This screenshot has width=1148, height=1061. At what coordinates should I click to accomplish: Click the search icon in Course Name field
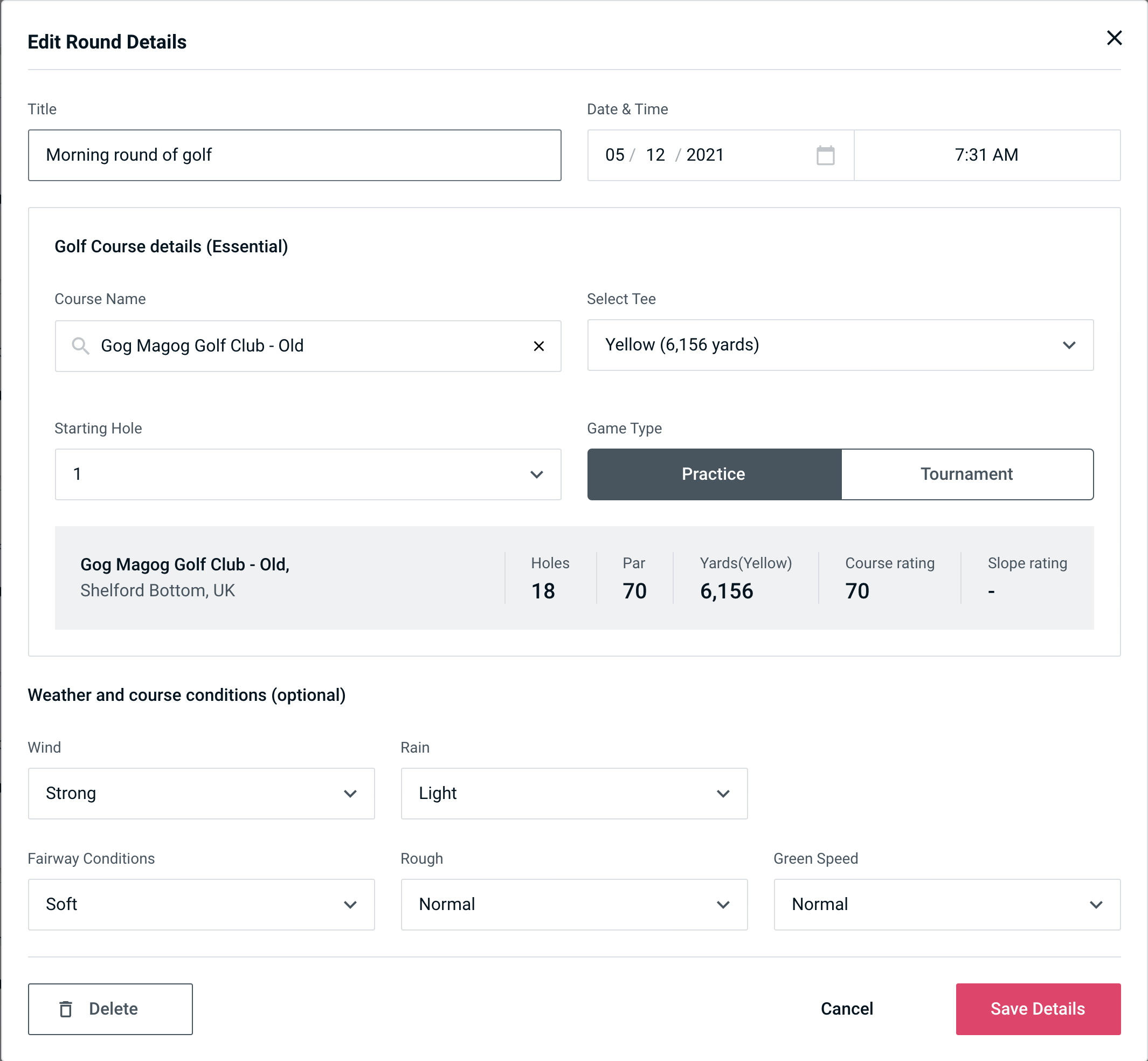coord(80,345)
